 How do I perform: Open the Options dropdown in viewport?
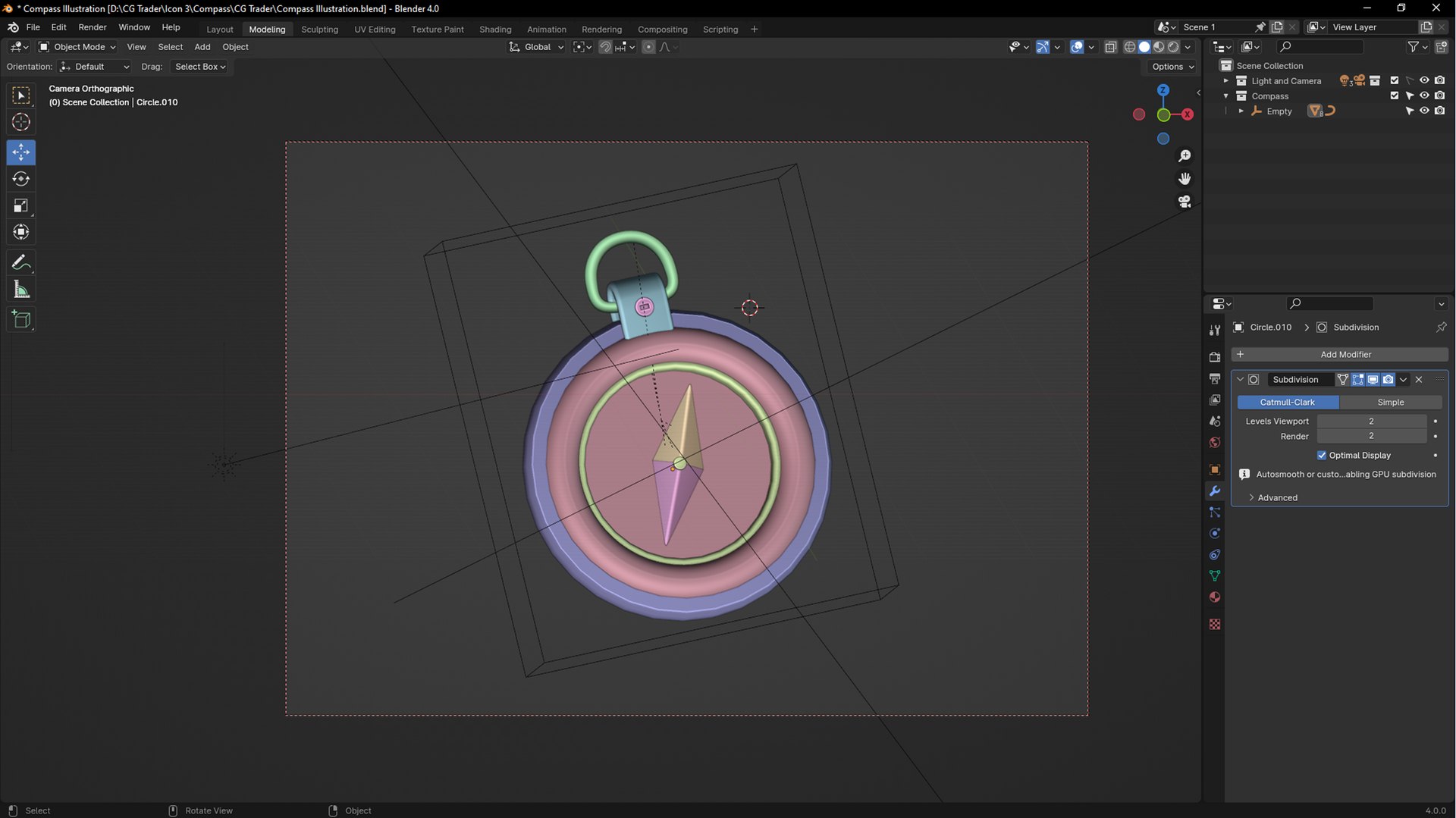[x=1172, y=67]
